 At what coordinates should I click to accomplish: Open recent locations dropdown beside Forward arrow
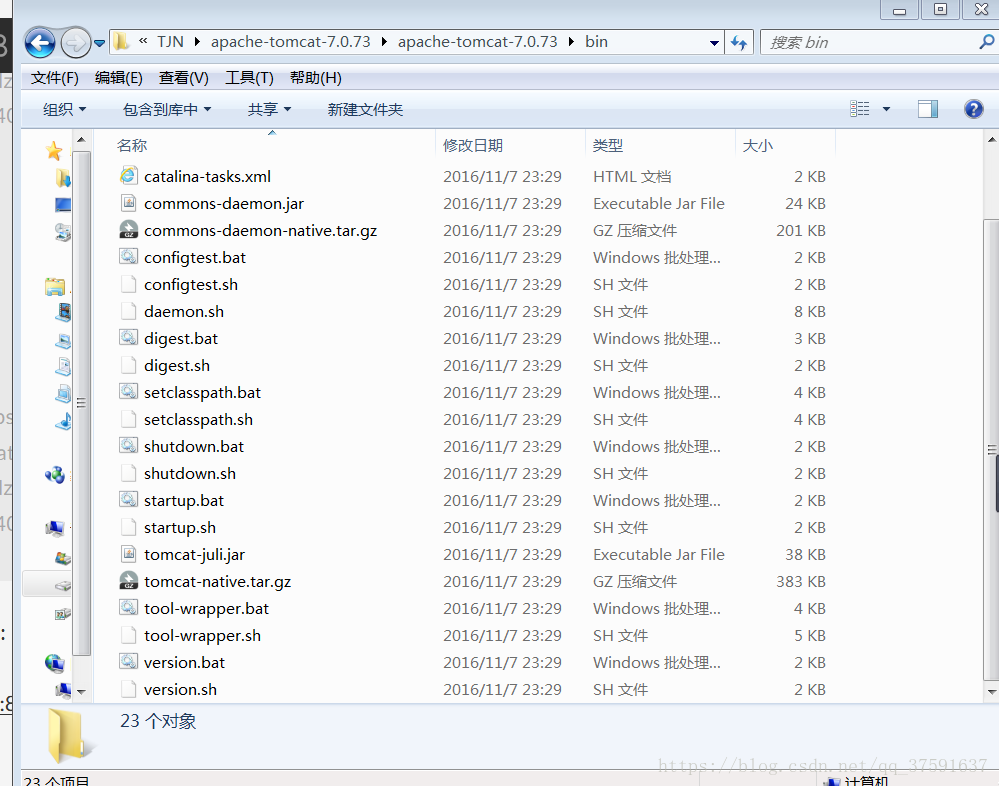click(99, 43)
